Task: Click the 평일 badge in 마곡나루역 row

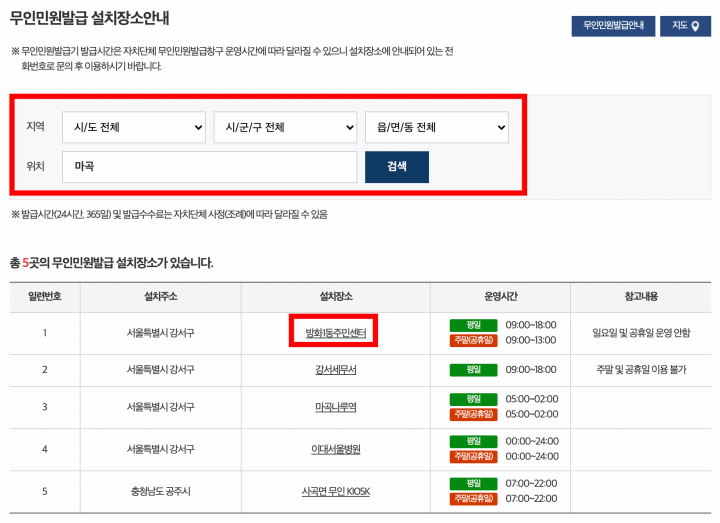Action: click(473, 399)
